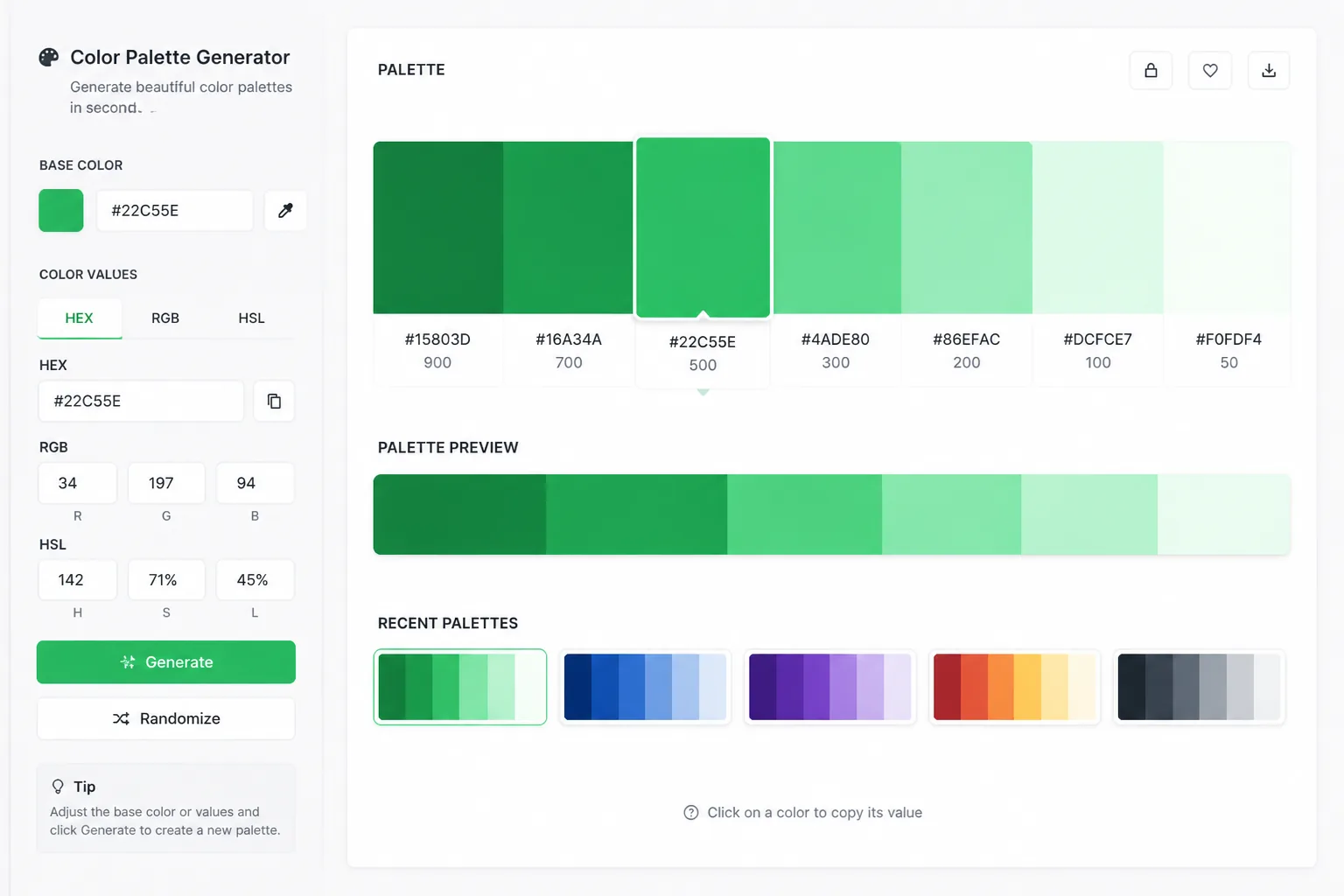Click the palette logo icon
The image size is (1344, 896).
click(49, 58)
